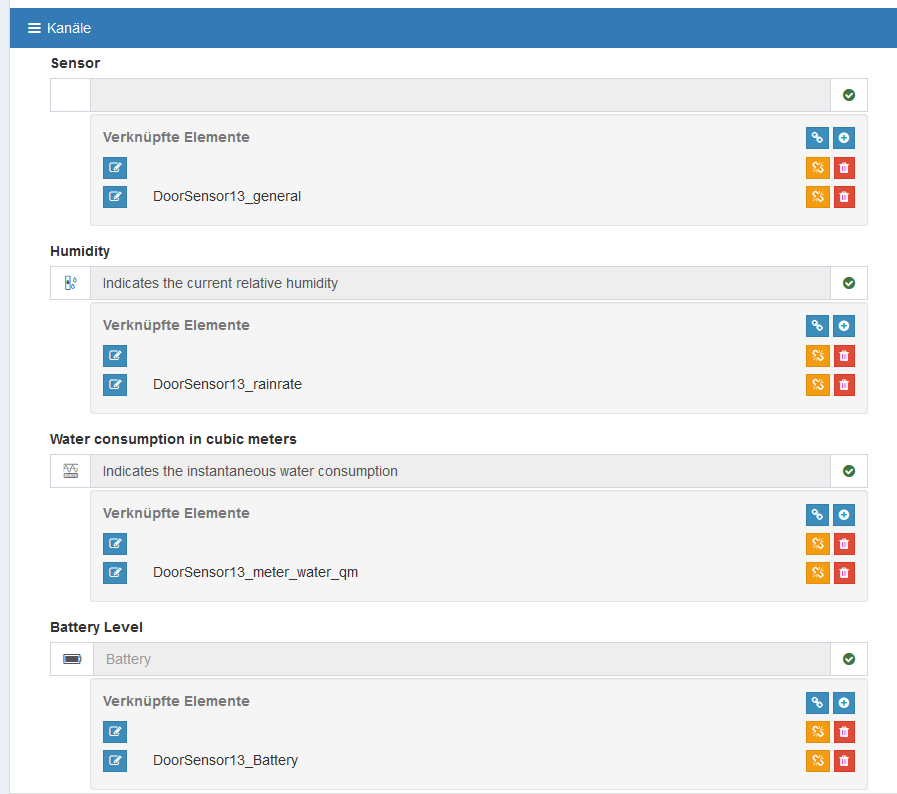
Task: Delete the DoorSensor13_meter_water_qm item
Action: pos(844,573)
